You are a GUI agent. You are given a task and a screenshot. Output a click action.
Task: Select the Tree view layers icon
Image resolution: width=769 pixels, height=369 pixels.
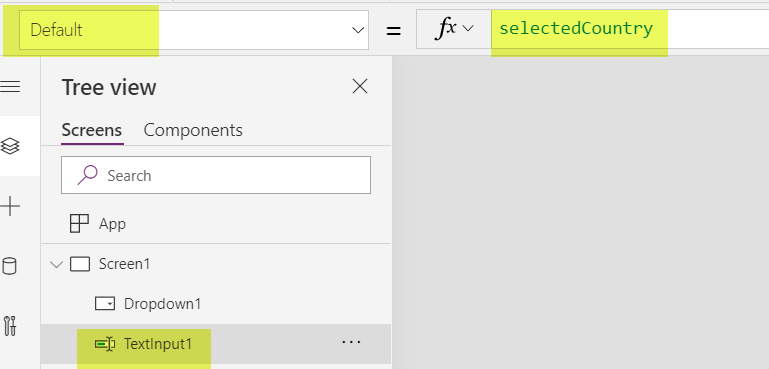(10, 146)
